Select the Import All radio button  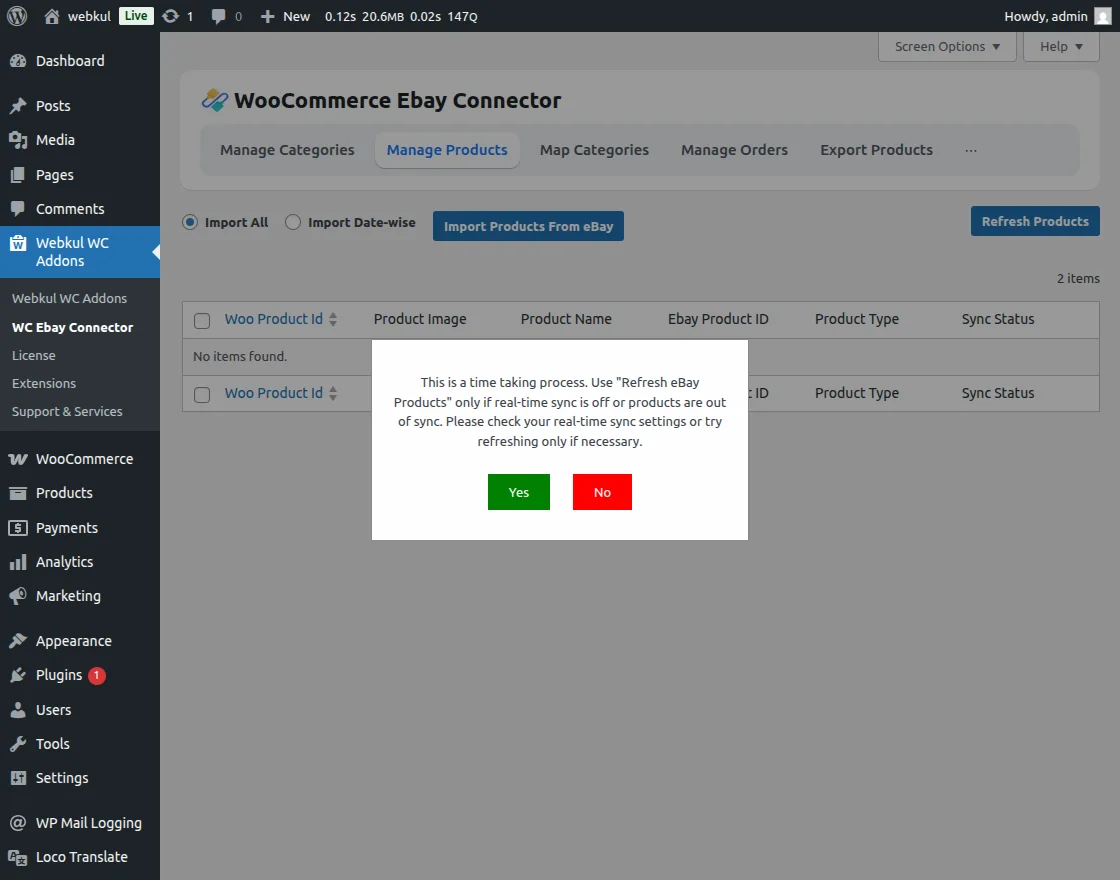(189, 222)
